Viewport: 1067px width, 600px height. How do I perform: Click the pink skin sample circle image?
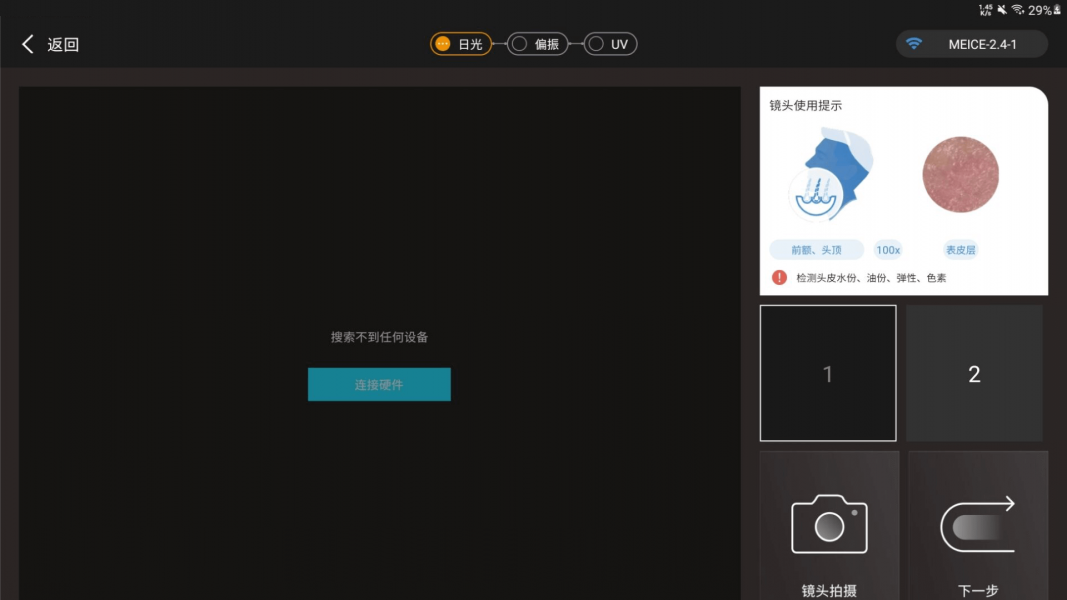click(x=960, y=175)
